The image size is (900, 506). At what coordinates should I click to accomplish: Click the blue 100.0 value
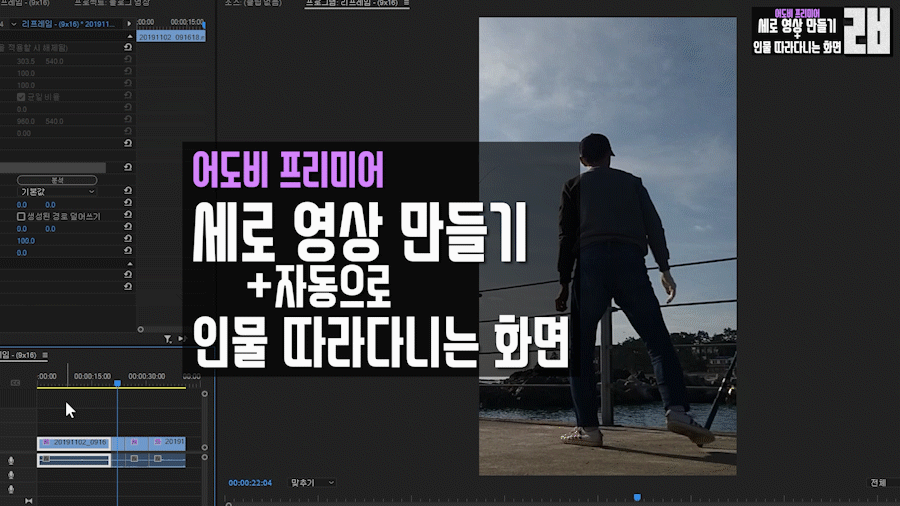[26, 241]
